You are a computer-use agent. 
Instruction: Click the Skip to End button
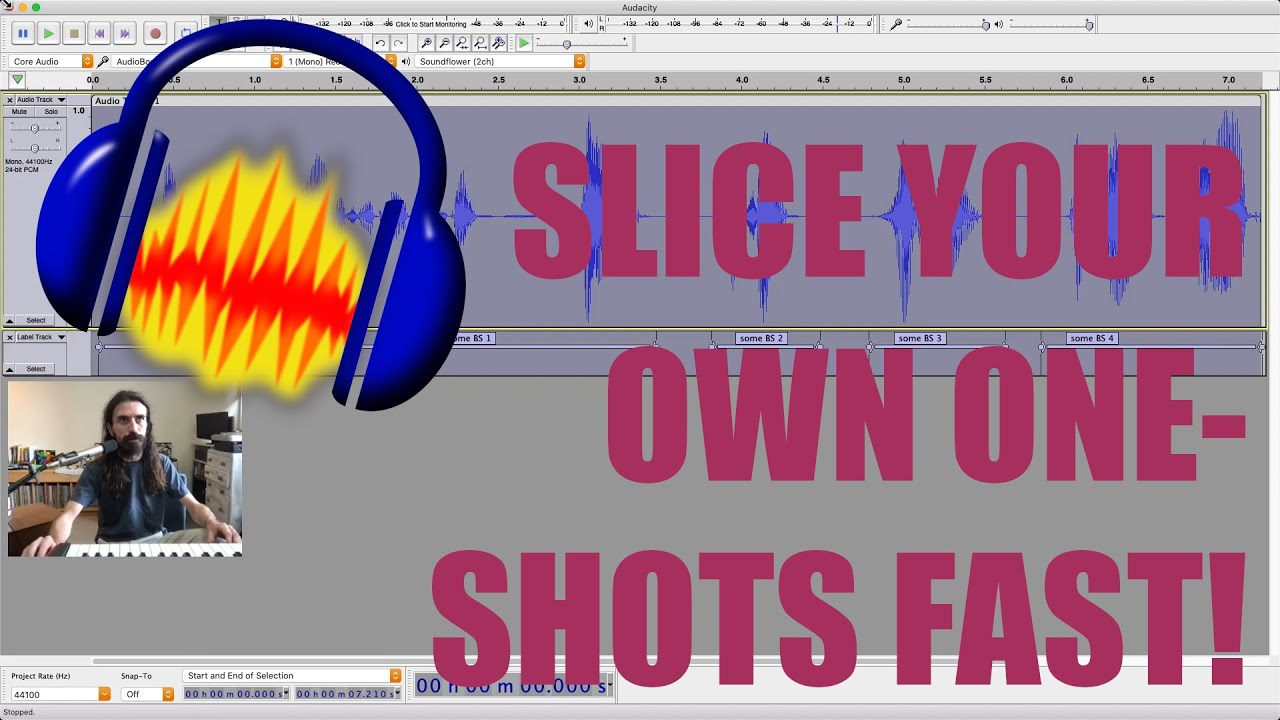[124, 33]
